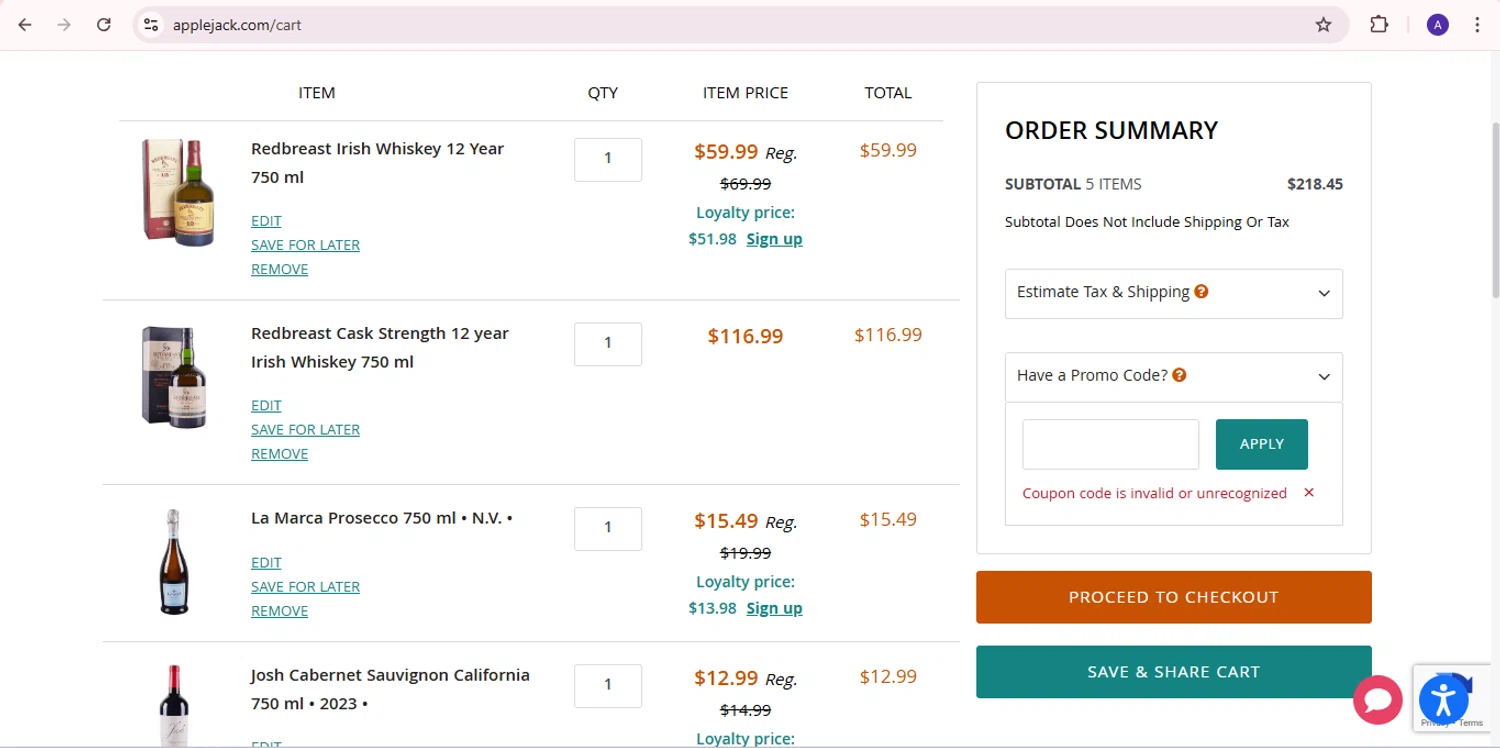
Task: Click the address bar URL applejack.com/cart
Action: [237, 25]
